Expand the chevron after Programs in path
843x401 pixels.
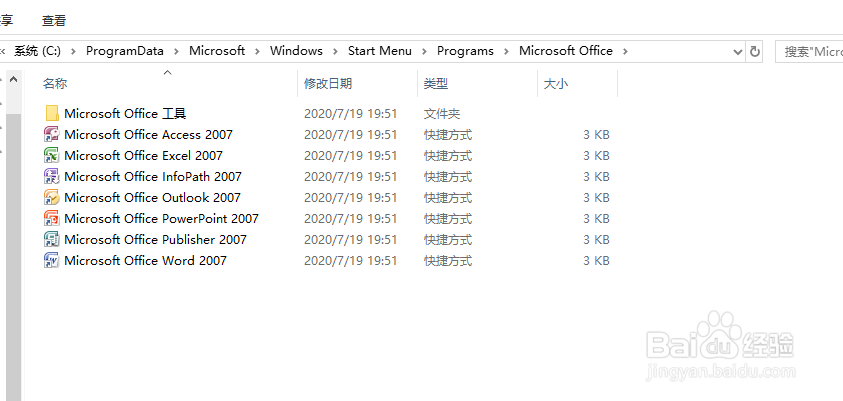(x=508, y=51)
